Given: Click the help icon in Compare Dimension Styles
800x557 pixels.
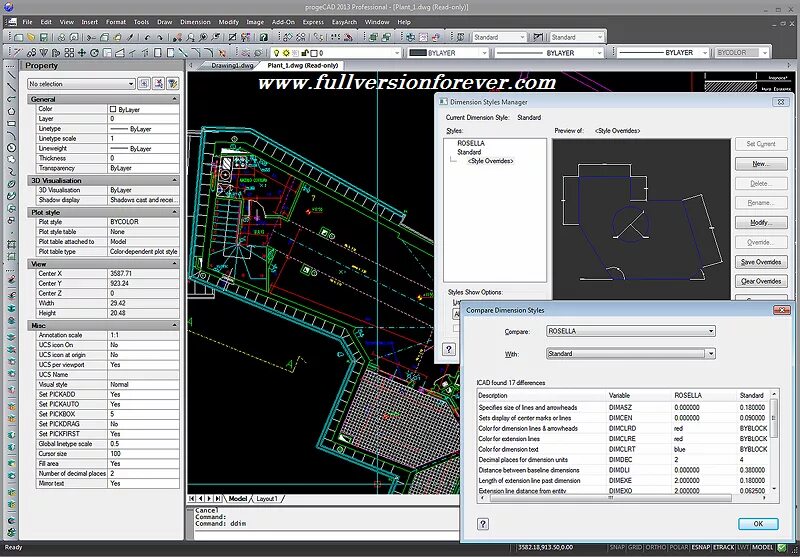Looking at the screenshot, I should pos(483,524).
